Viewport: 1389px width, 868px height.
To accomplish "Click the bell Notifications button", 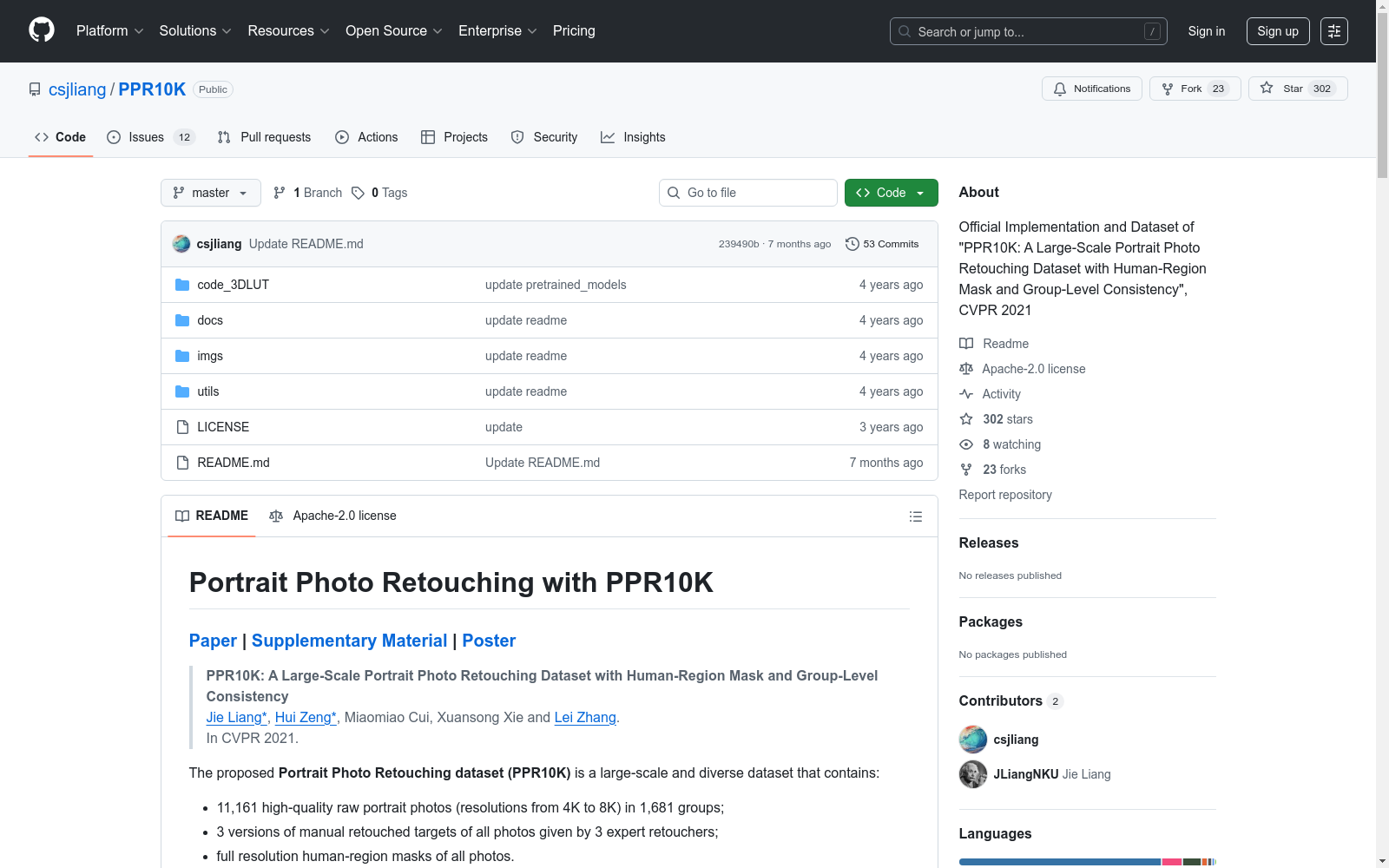I will 1092,89.
